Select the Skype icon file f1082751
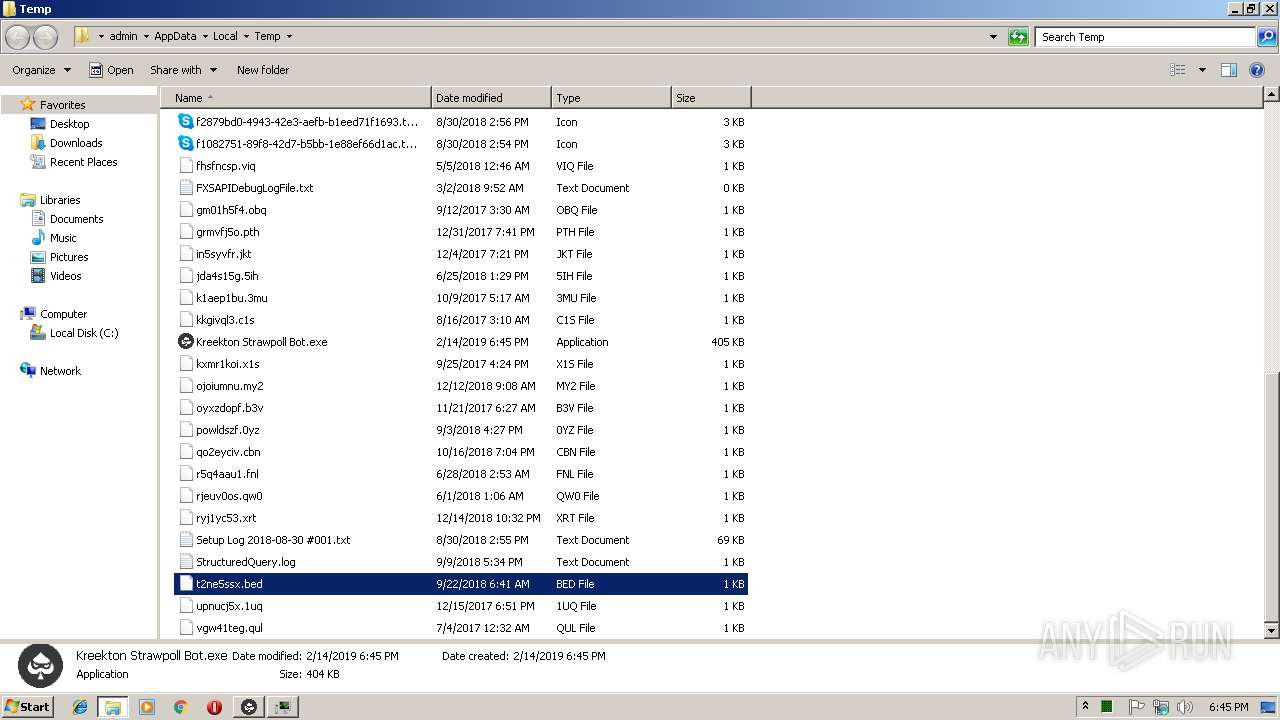This screenshot has width=1280, height=720. [186, 144]
